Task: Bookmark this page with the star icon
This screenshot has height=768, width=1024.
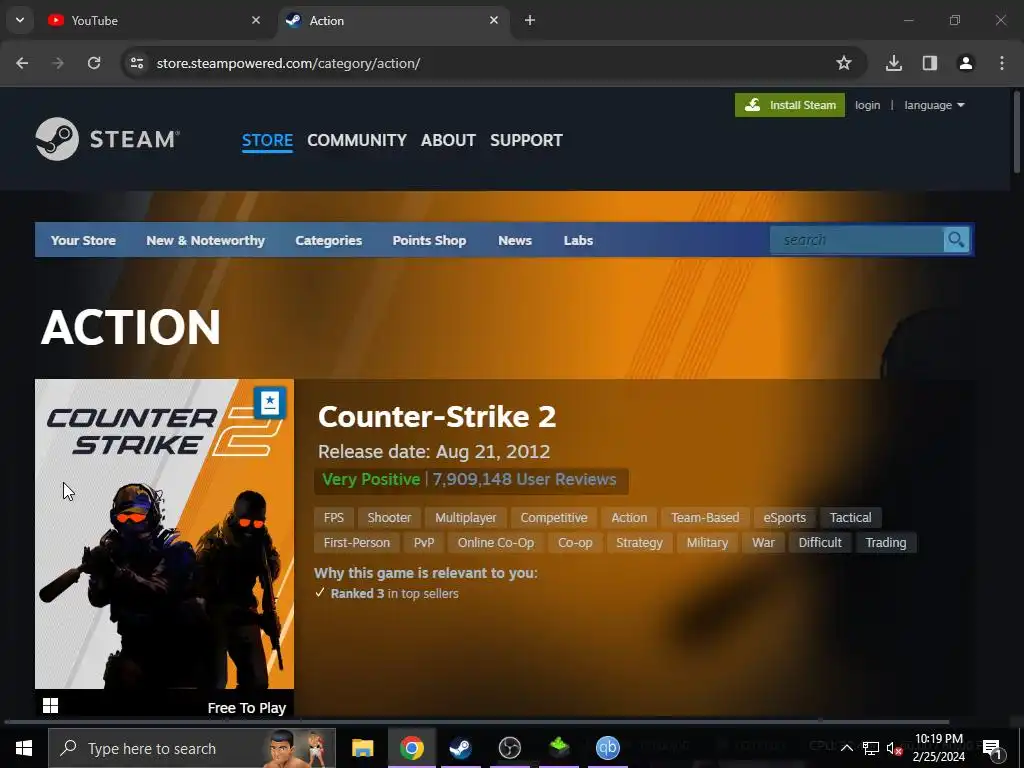Action: [844, 63]
